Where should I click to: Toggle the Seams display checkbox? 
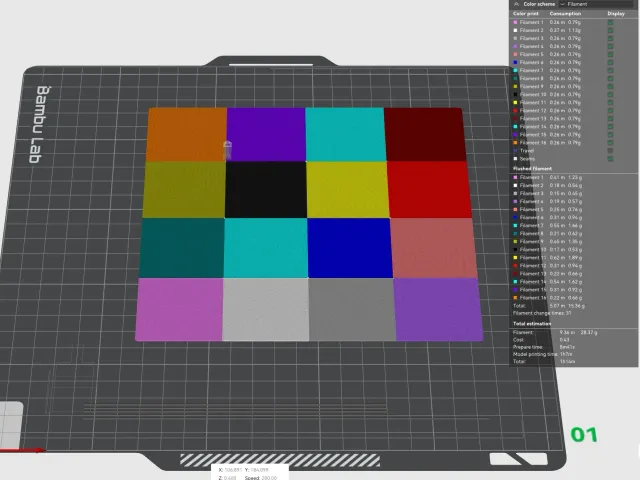point(610,159)
